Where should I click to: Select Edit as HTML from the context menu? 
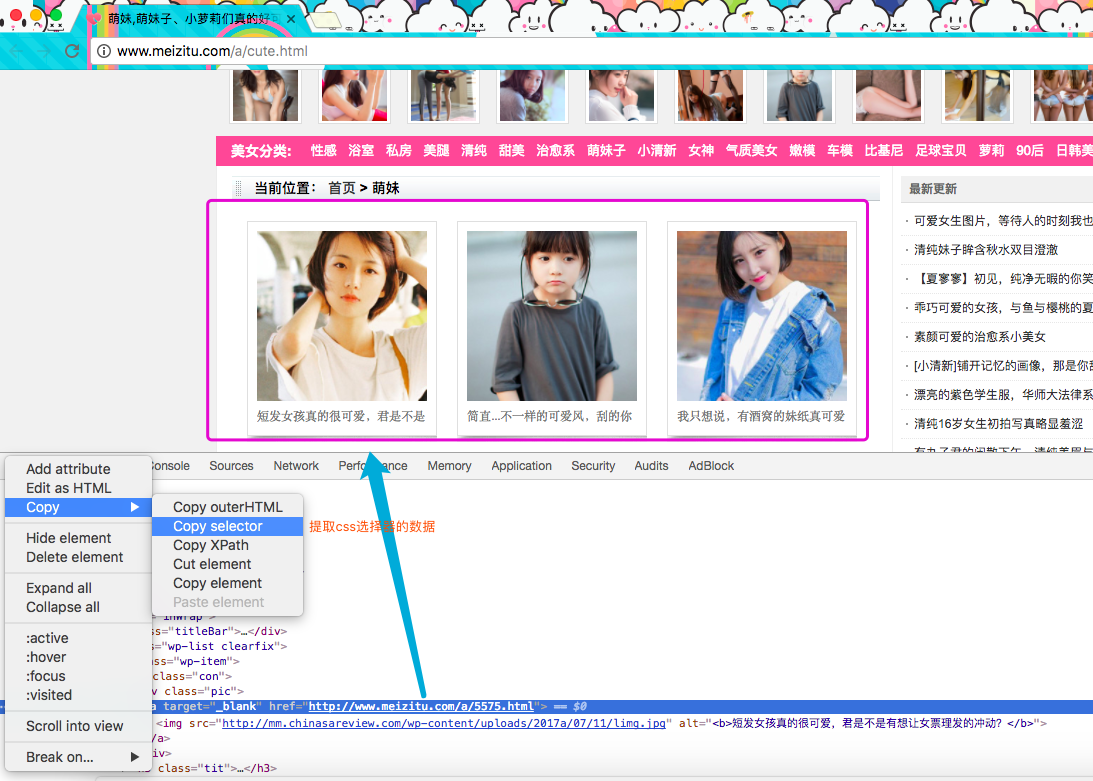[68, 488]
